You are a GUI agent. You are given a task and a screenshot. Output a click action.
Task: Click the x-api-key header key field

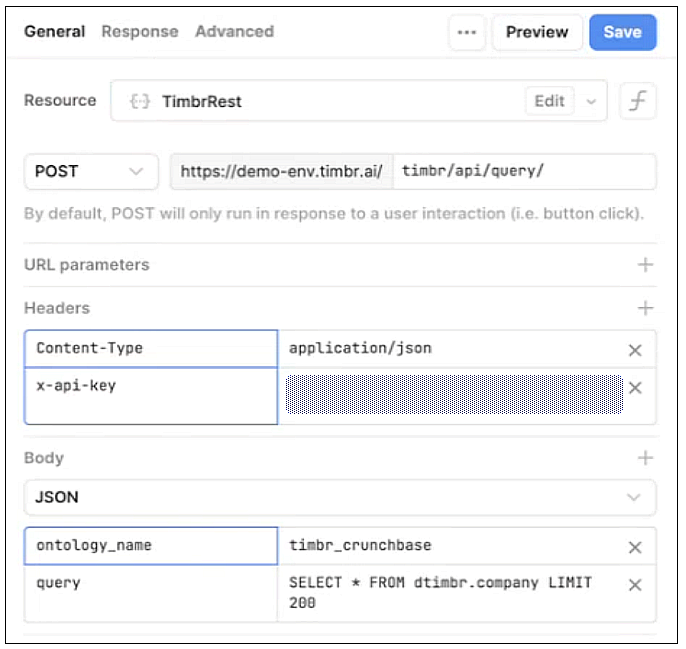coord(151,396)
